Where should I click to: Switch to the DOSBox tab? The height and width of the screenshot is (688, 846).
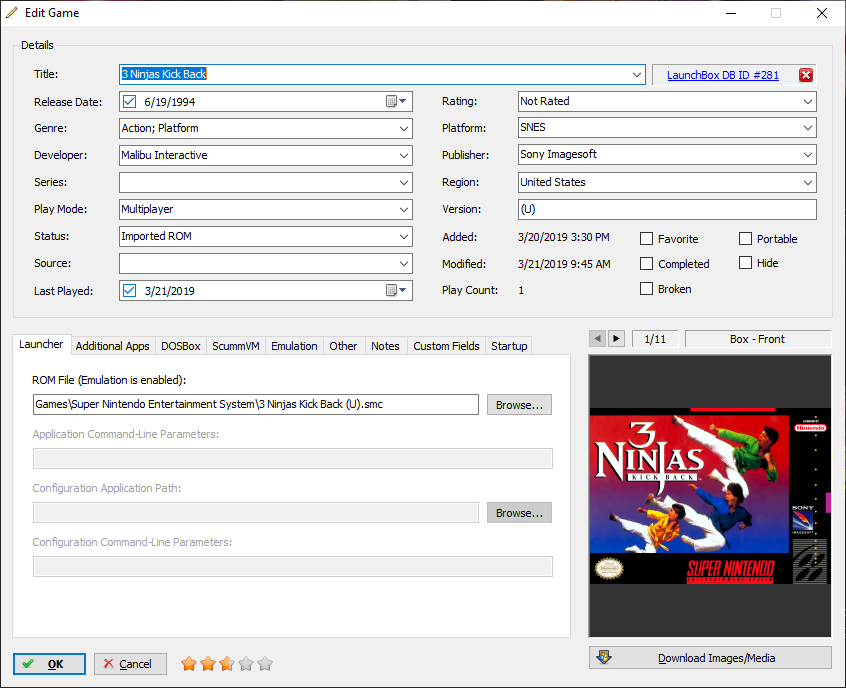tap(181, 346)
